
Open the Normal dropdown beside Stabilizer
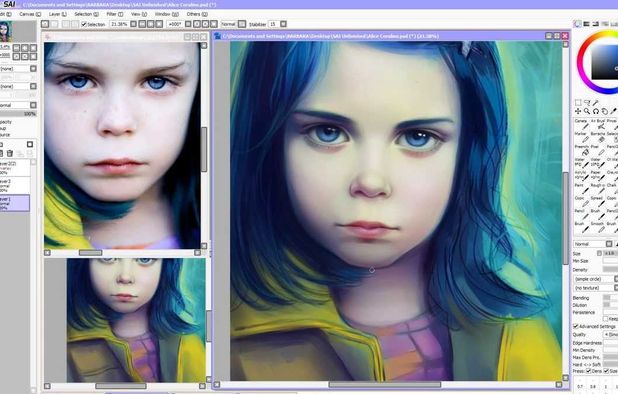(x=233, y=24)
